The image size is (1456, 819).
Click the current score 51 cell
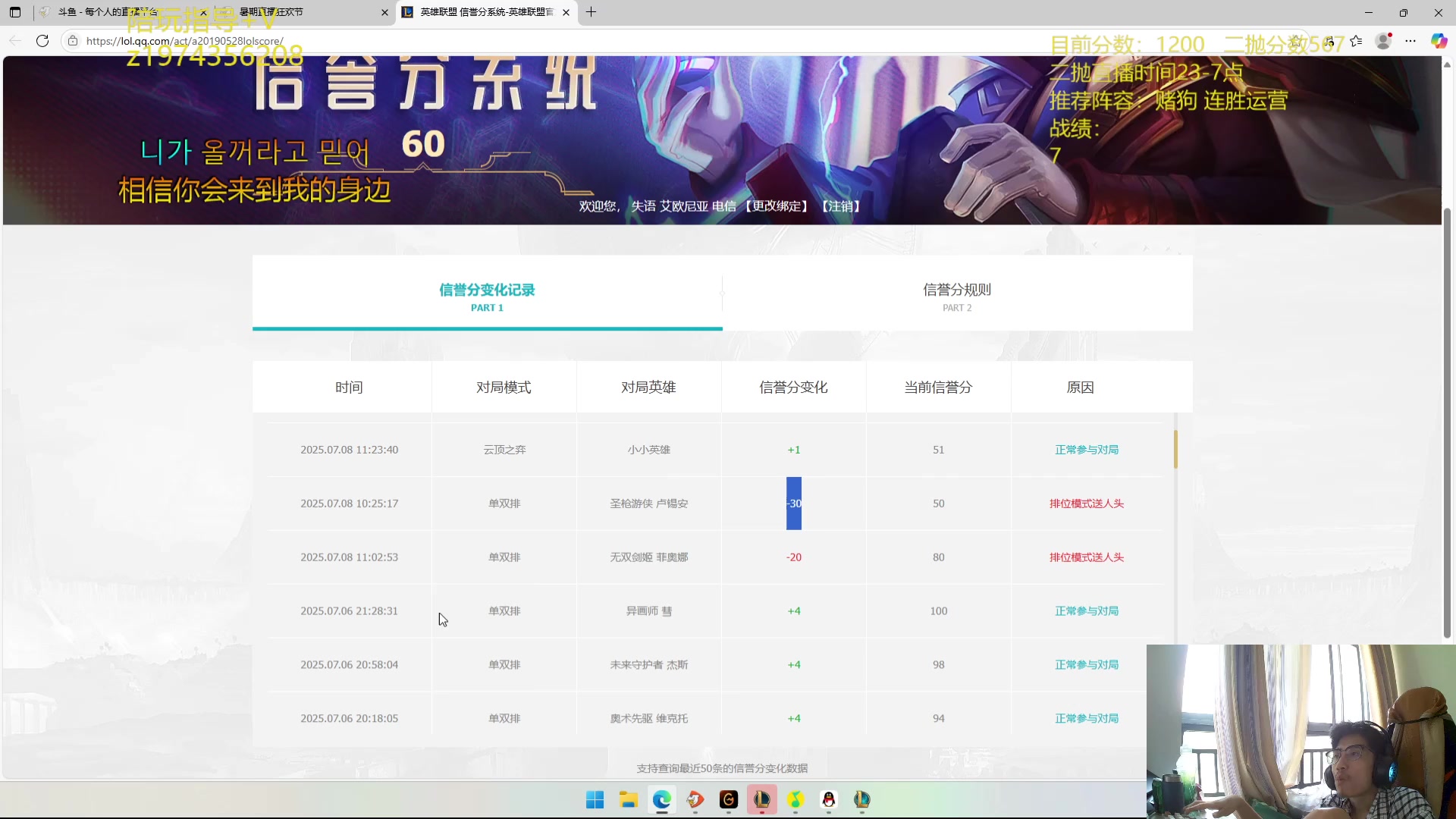pos(939,450)
